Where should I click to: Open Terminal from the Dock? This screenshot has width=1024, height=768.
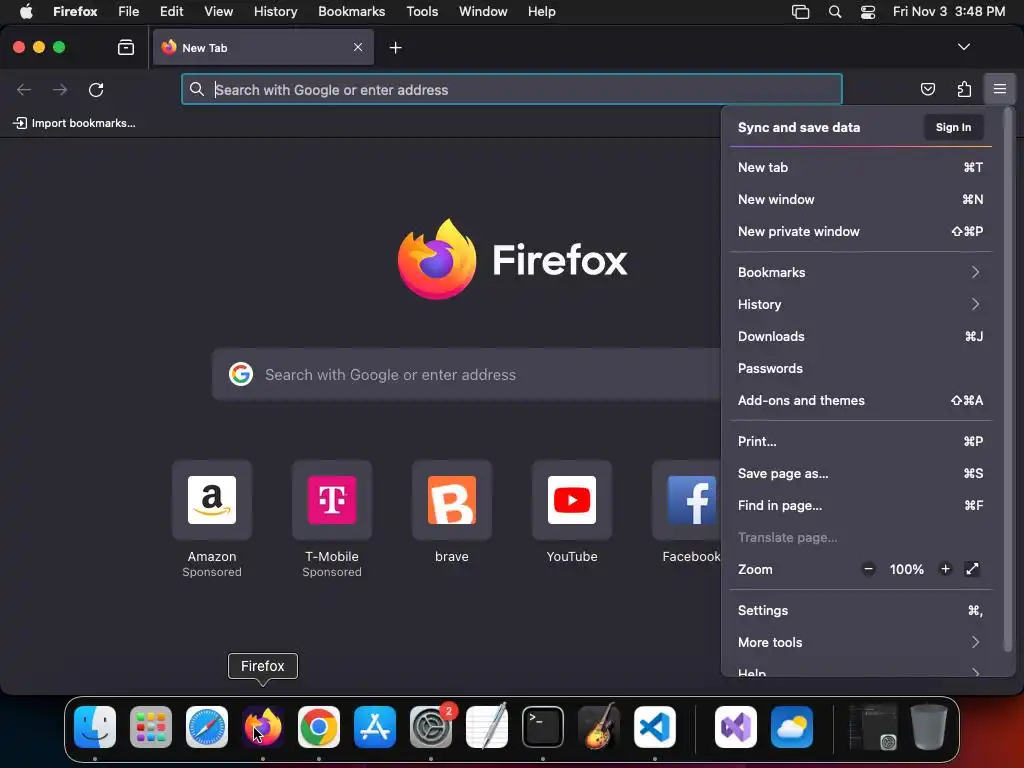coord(543,727)
